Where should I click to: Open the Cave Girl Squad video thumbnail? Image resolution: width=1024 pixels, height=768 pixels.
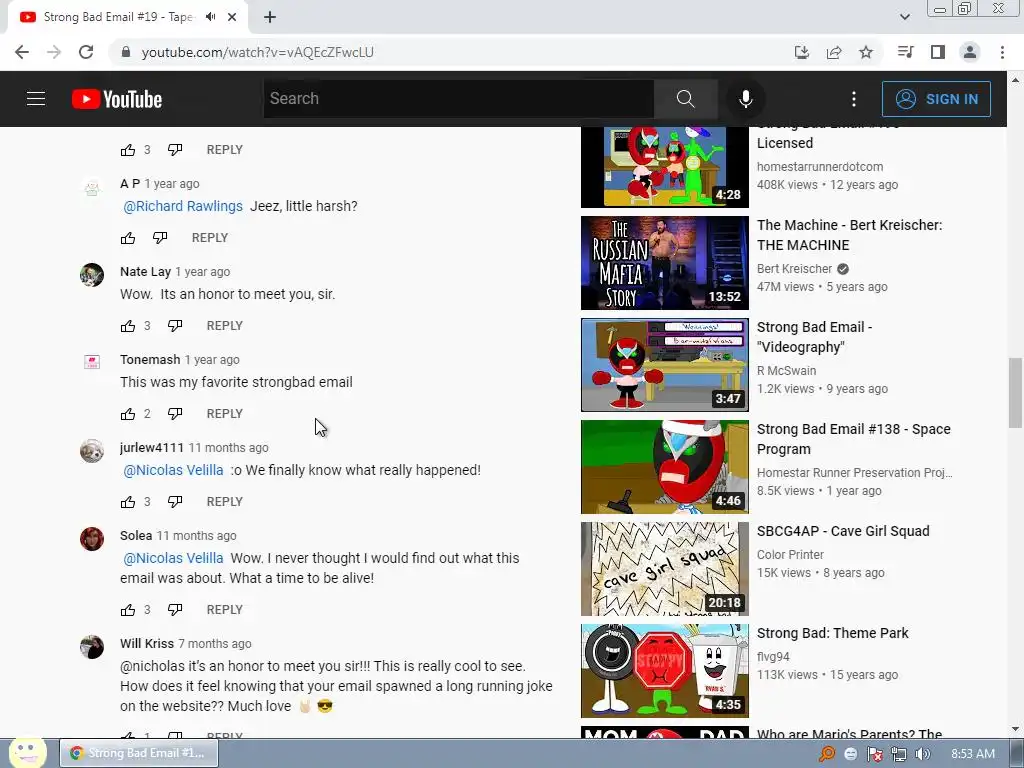point(665,569)
